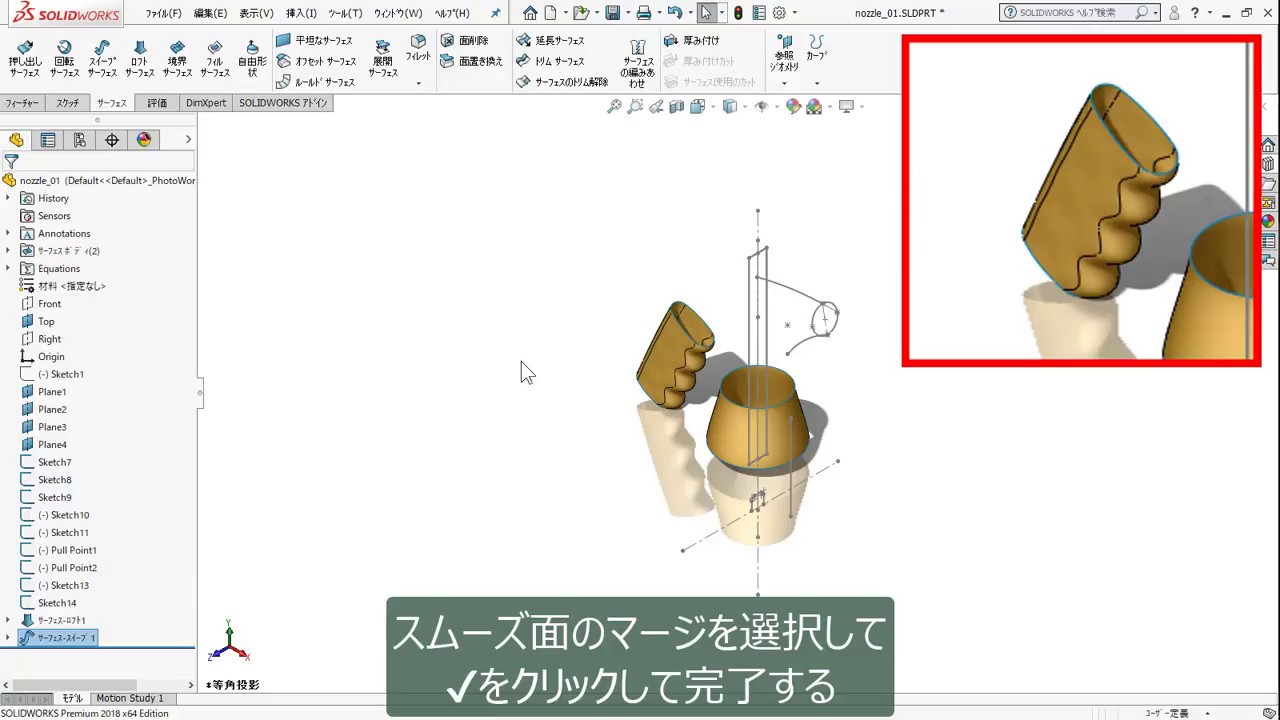Click ルールドサーフェス (Ruled Surface) tool
The width and height of the screenshot is (1280, 720).
[x=315, y=82]
